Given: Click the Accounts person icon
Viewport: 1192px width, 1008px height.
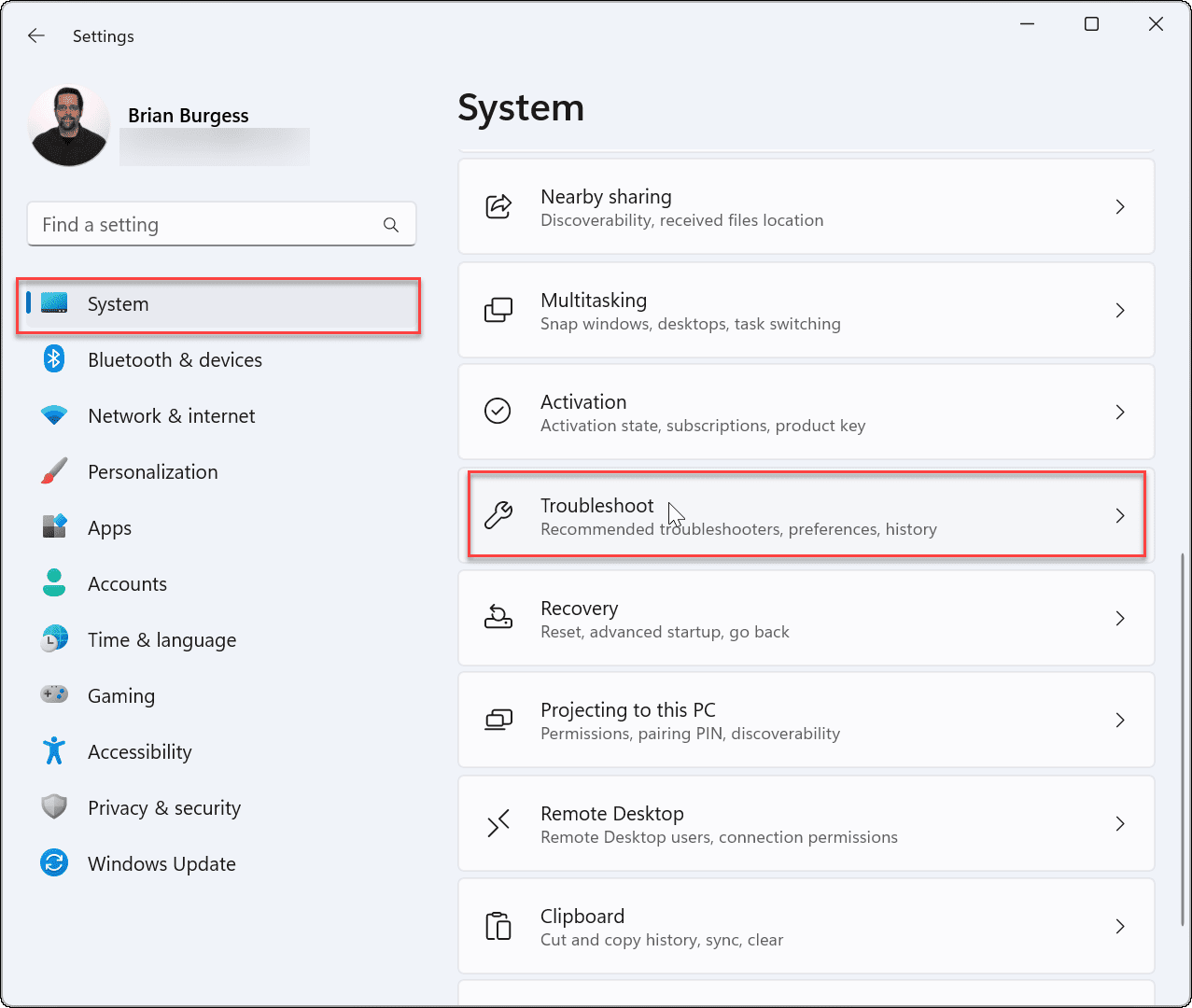Looking at the screenshot, I should [54, 583].
